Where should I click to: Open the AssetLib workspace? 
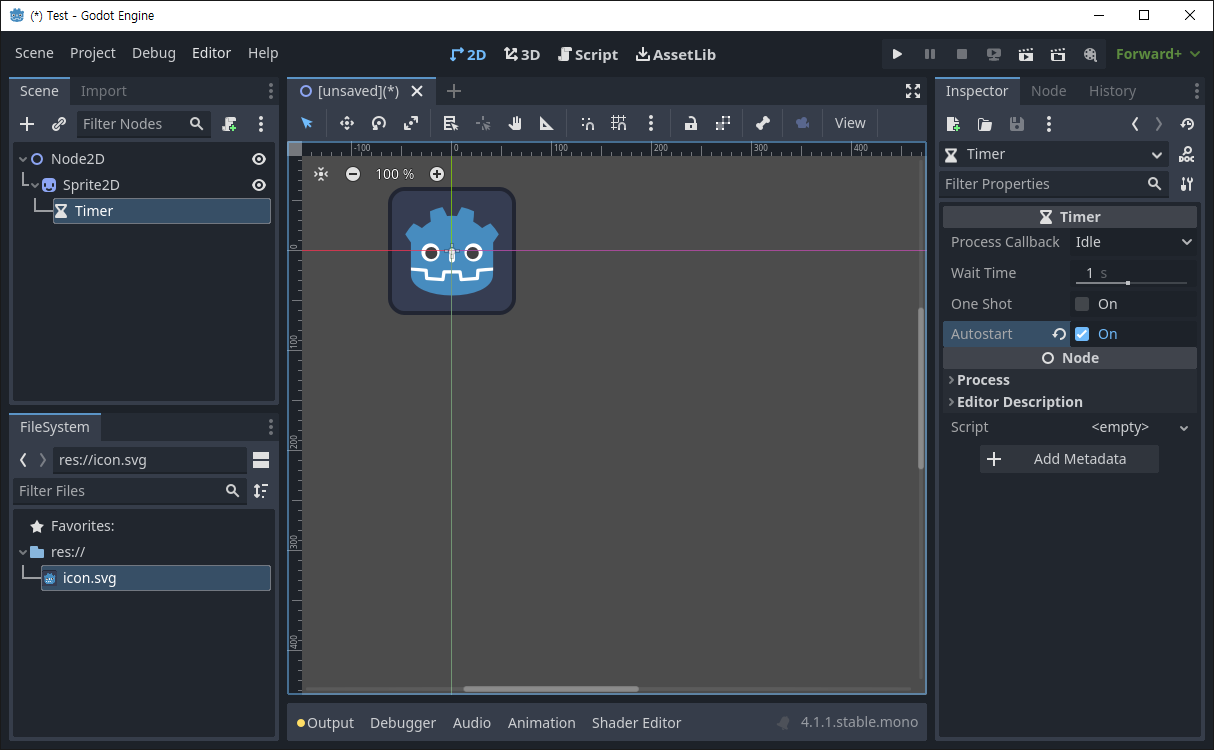[x=676, y=54]
